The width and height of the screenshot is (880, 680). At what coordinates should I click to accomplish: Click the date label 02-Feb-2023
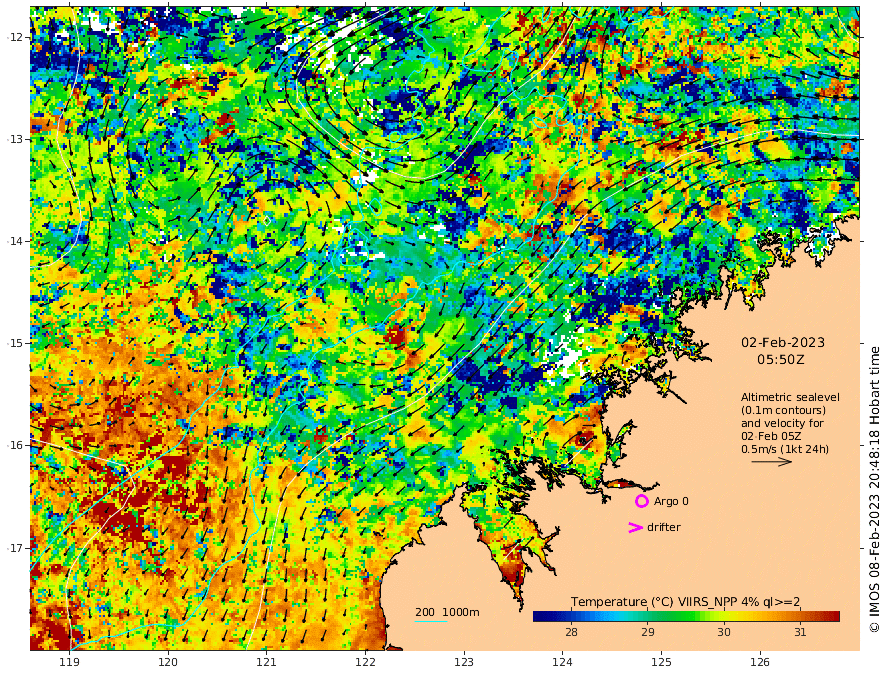783,342
